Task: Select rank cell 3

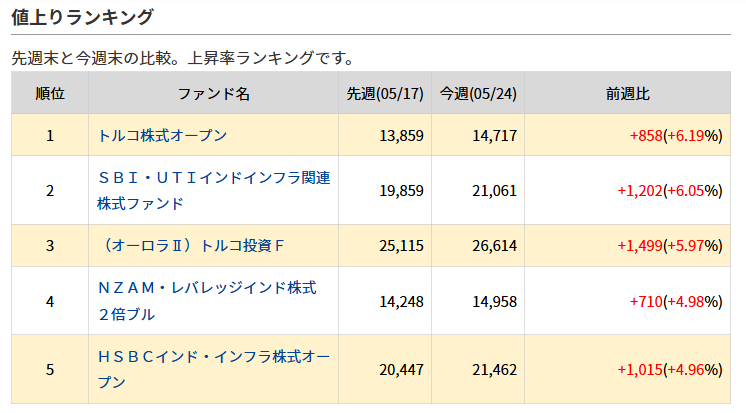Action: (50, 246)
